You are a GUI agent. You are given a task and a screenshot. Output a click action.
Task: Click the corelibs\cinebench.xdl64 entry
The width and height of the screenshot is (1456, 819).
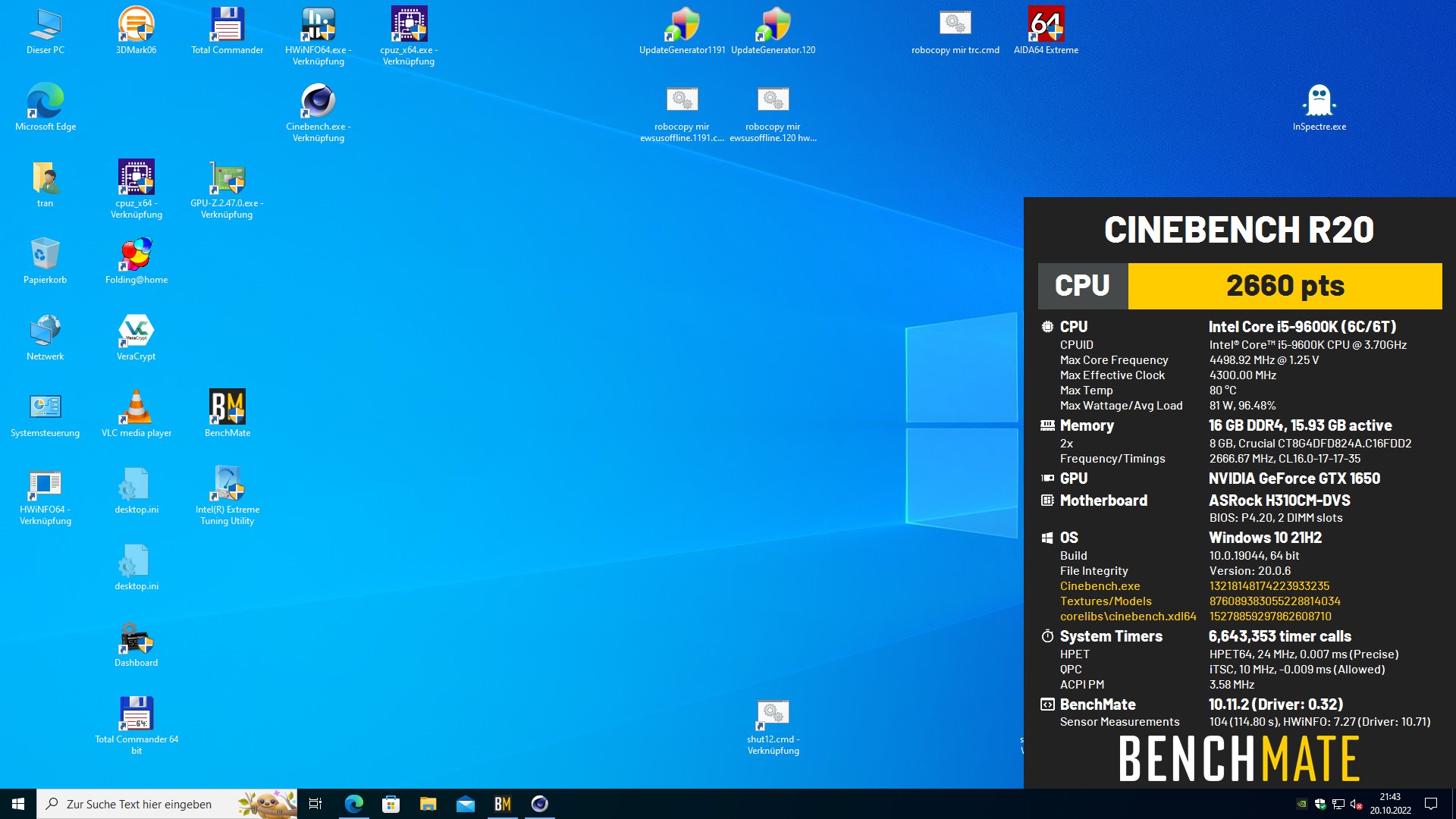point(1128,617)
